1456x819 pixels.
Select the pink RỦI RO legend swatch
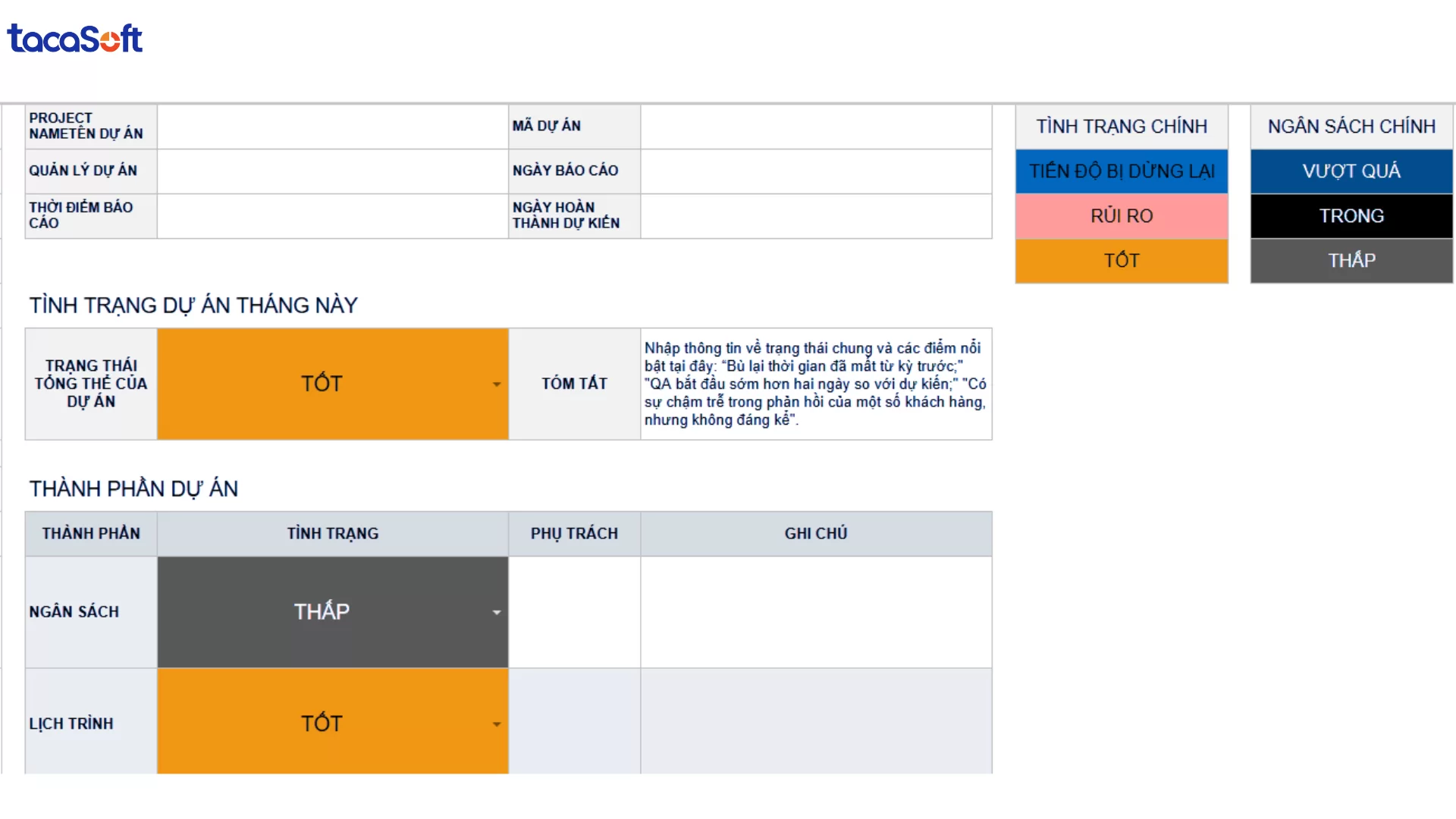pyautogui.click(x=1121, y=216)
